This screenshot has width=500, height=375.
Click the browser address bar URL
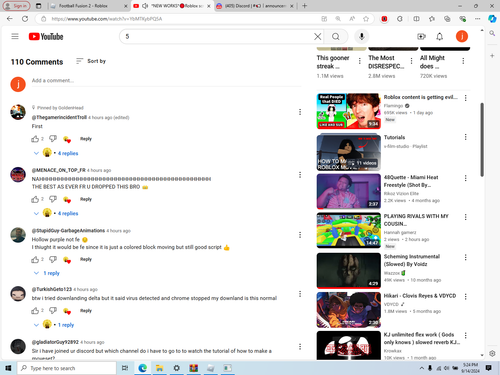coord(107,19)
